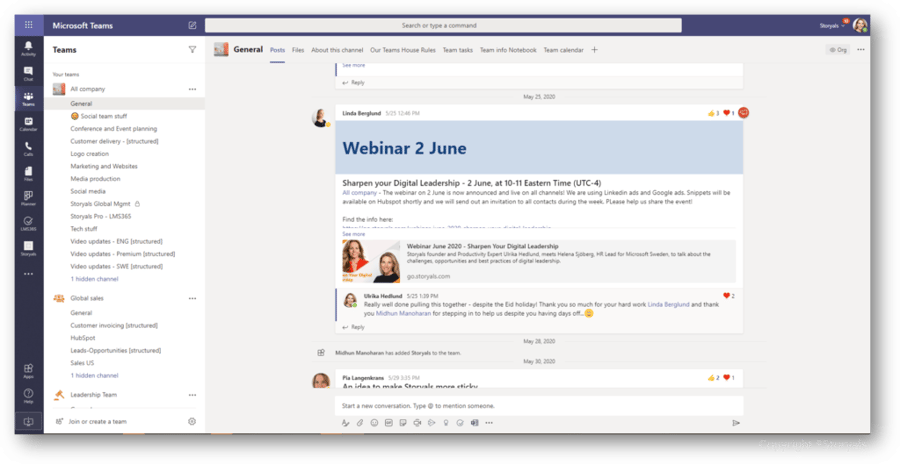Screen dimensions: 900x464
Task: Send the message with arrow icon
Action: coord(736,423)
